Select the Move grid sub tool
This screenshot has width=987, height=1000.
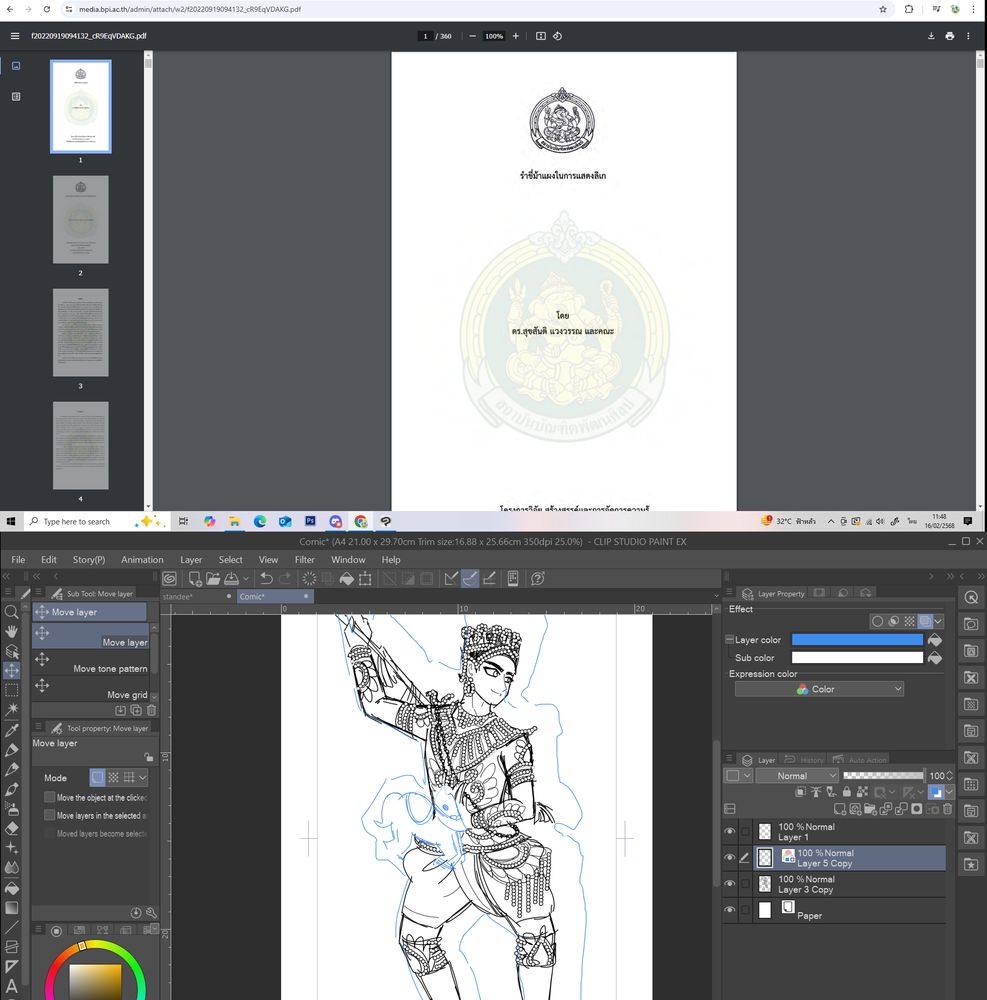tap(92, 688)
